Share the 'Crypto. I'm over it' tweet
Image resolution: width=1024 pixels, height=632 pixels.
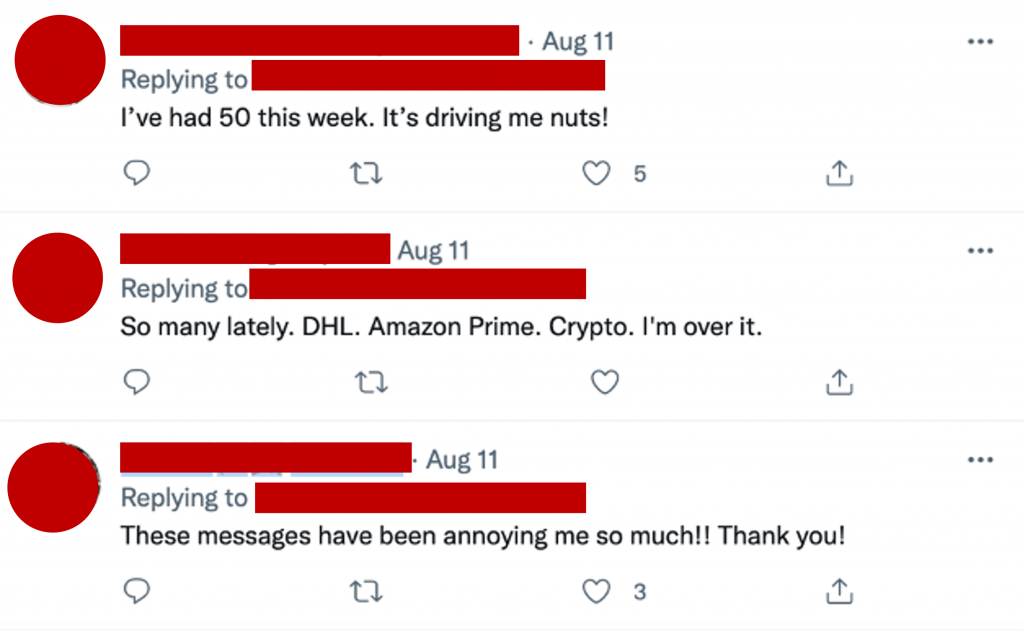pos(839,382)
